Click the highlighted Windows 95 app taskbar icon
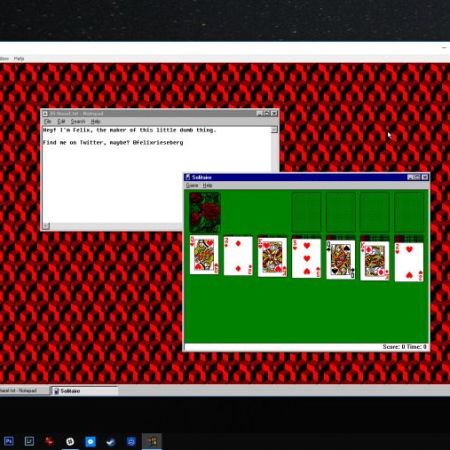This screenshot has width=450, height=450. click(x=152, y=442)
